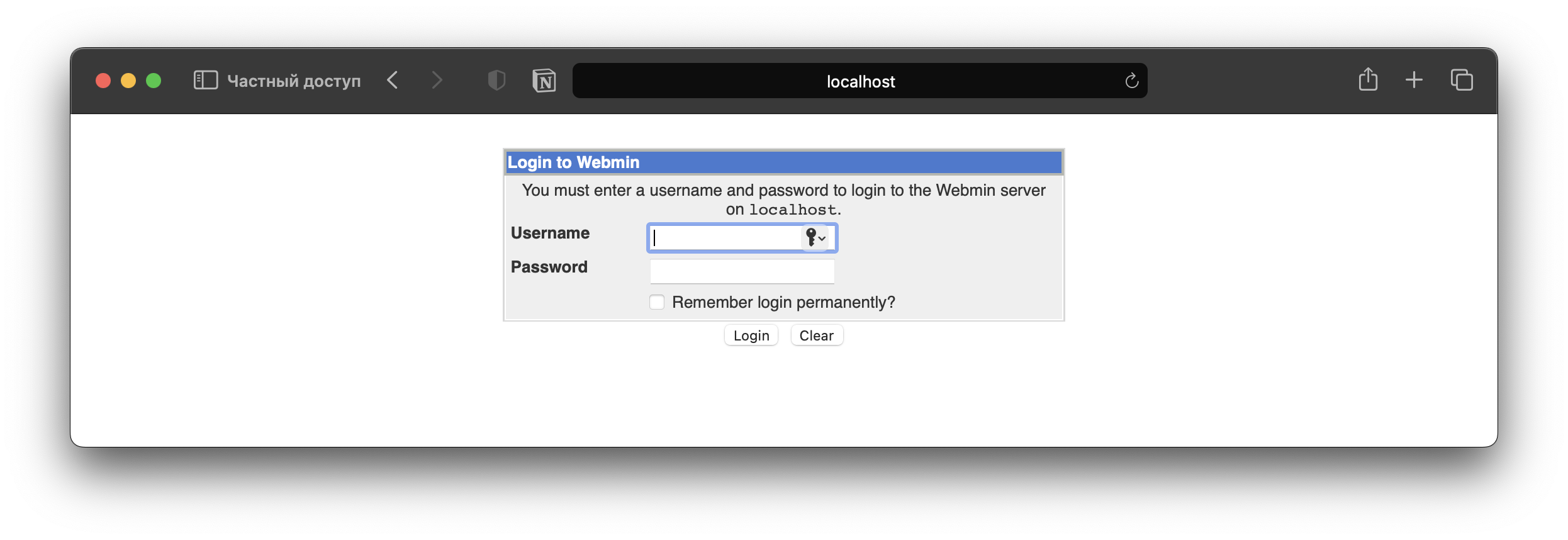This screenshot has height=540, width=1568.
Task: Go forward to the next page
Action: 437,81
